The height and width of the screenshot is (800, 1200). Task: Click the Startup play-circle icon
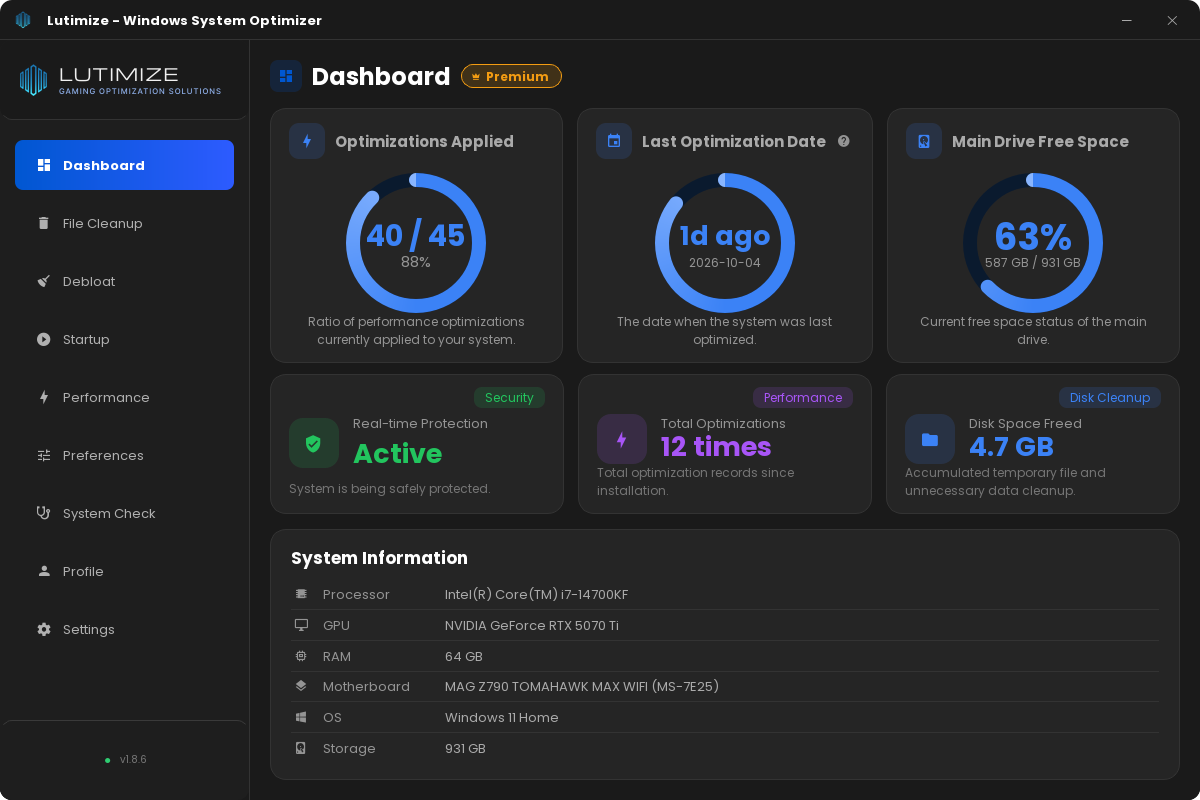coord(44,339)
